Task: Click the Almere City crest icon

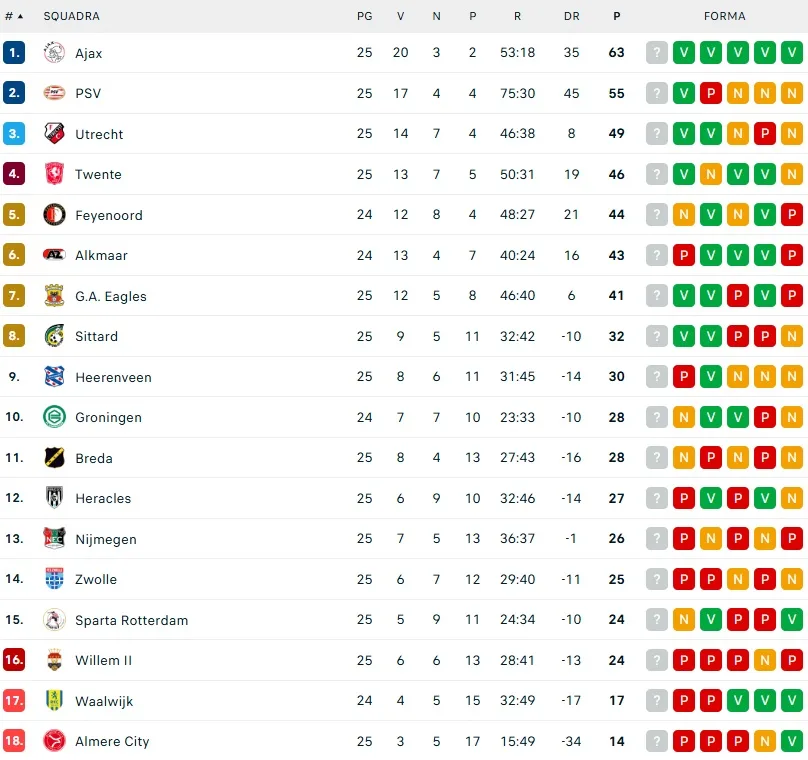Action: [54, 741]
